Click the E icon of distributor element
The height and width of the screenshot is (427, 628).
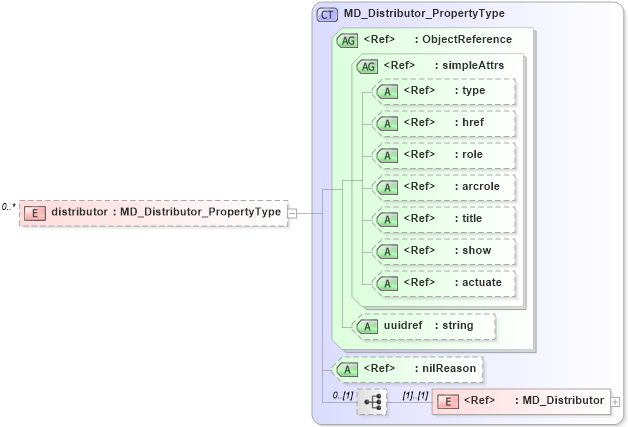pyautogui.click(x=35, y=213)
